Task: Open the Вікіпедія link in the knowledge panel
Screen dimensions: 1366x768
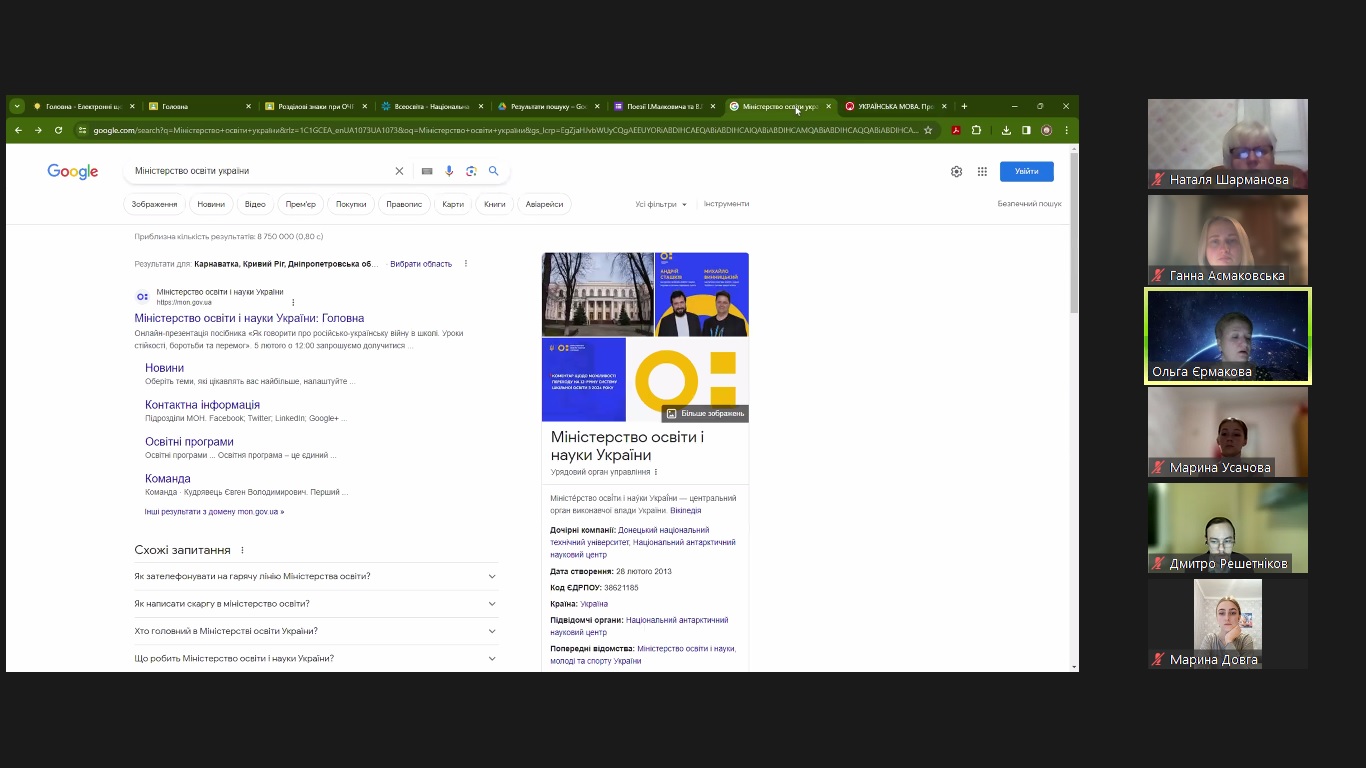Action: (x=686, y=511)
